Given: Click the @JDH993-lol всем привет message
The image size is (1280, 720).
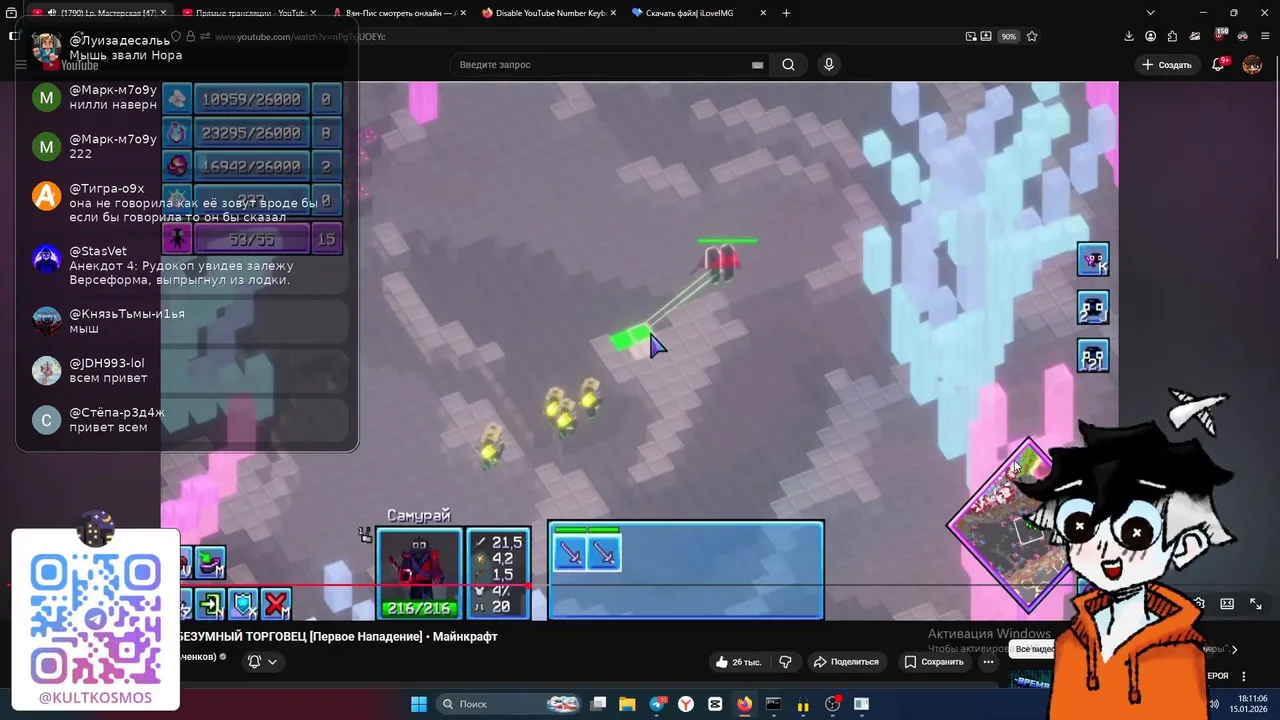Looking at the screenshot, I should click(x=186, y=370).
